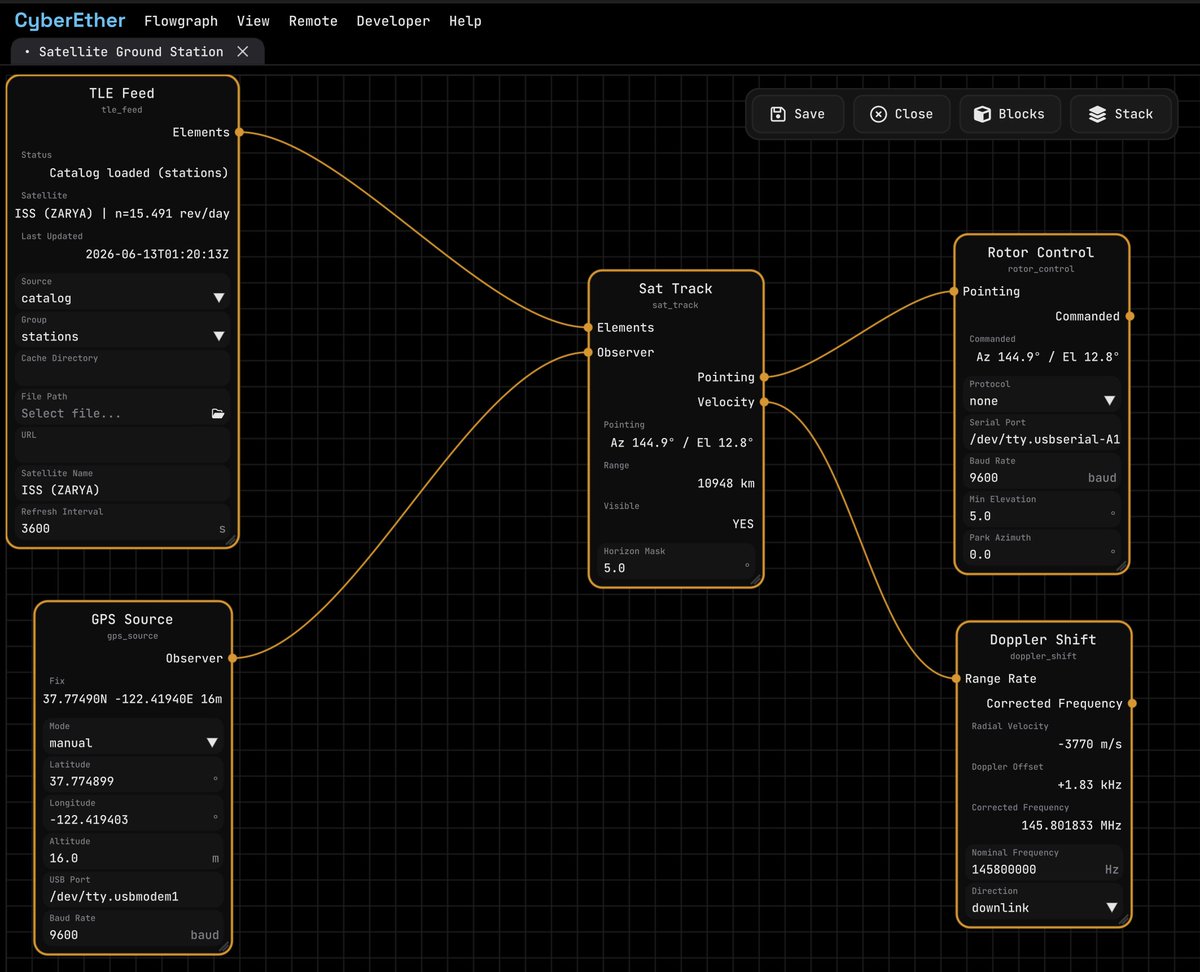Click the File Path Select file field
Screen dimensions: 1200x972
pyautogui.click(x=123, y=406)
